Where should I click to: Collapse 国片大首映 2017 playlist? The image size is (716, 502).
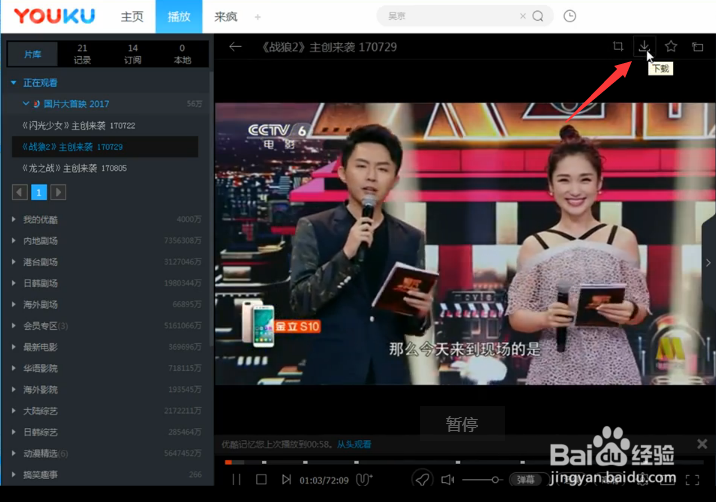[26, 104]
